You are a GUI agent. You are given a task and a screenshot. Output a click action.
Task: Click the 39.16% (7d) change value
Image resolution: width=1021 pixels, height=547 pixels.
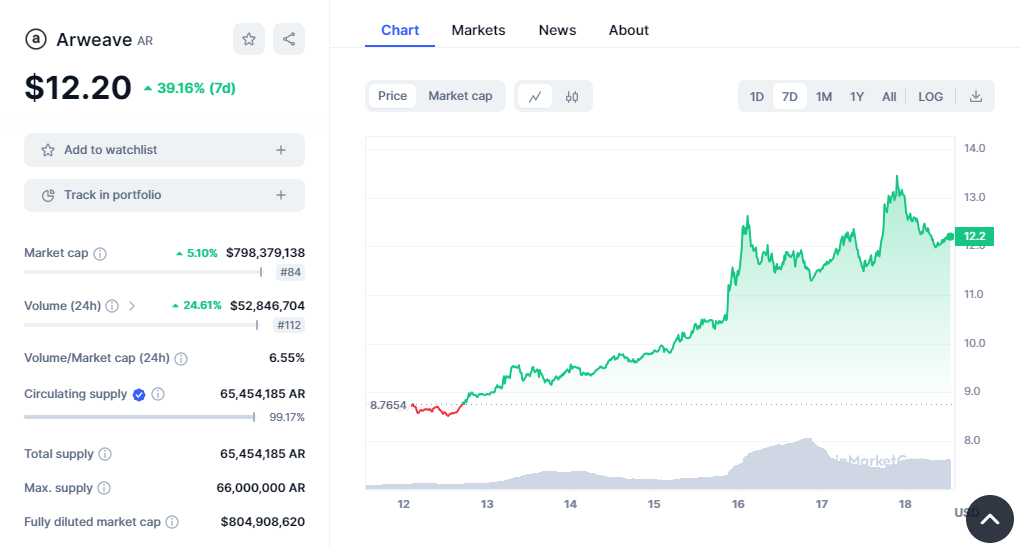tap(196, 88)
